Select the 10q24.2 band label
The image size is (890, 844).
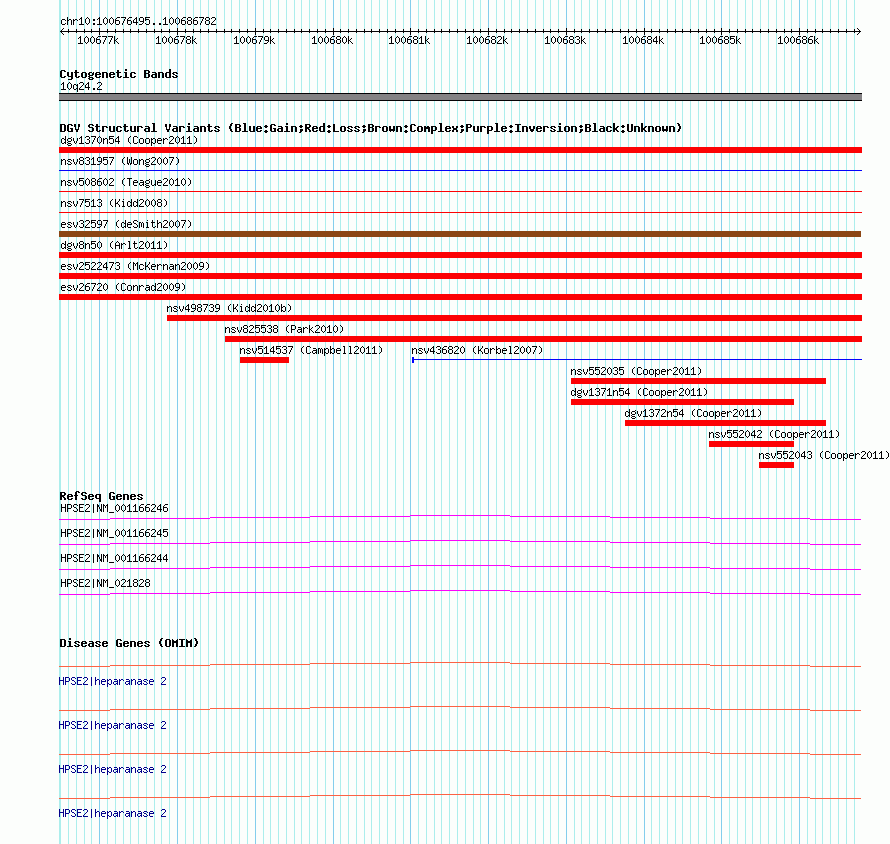tap(81, 86)
